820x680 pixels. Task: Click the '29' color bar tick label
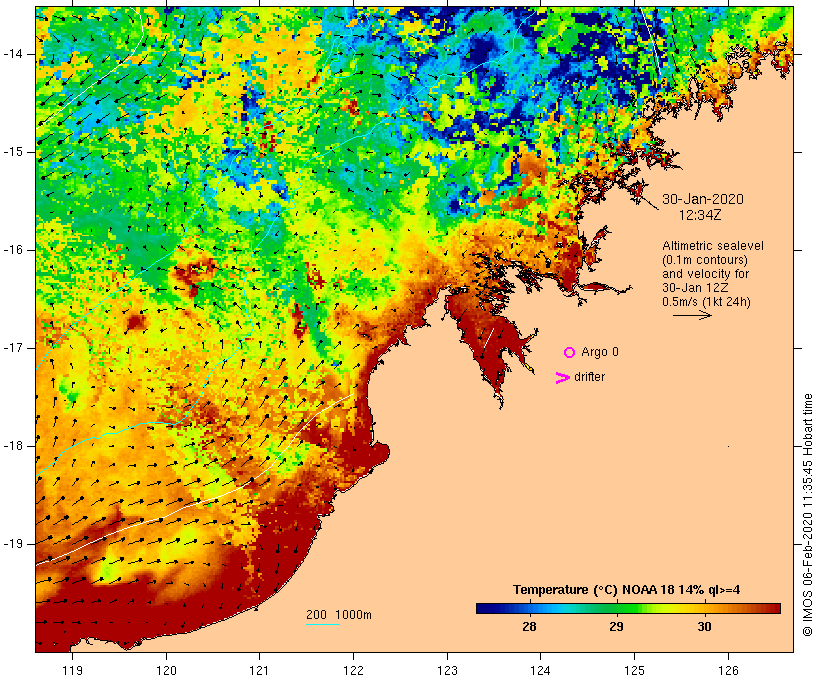tap(617, 627)
